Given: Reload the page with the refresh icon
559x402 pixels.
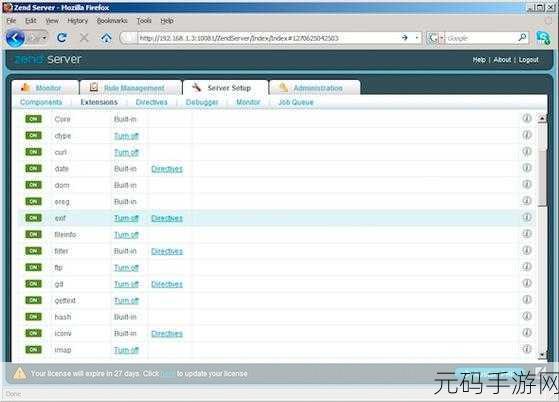Looking at the screenshot, I should 62,37.
